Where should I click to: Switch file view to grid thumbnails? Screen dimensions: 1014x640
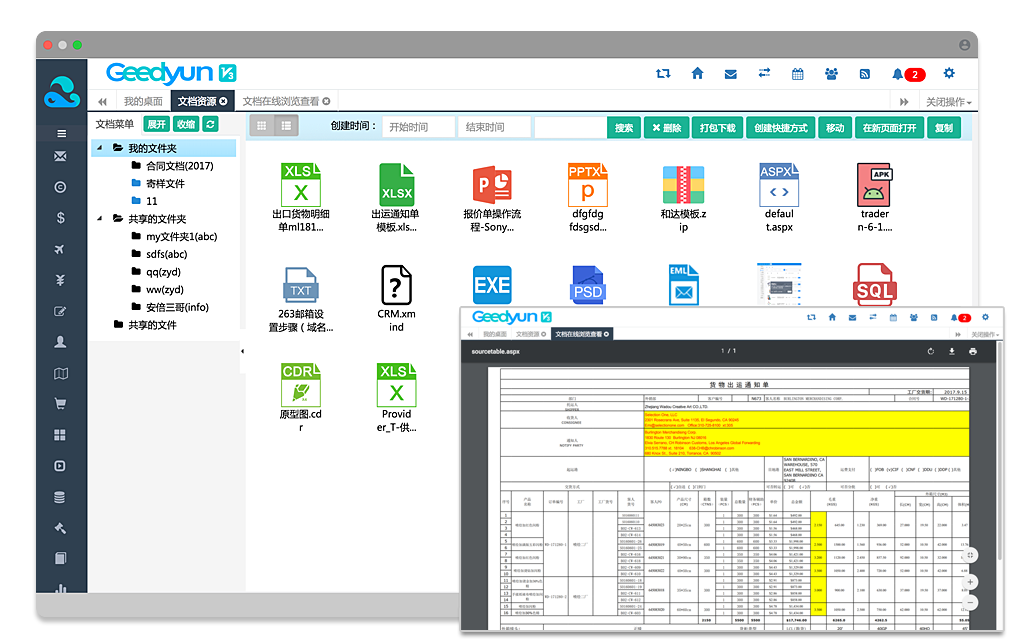pyautogui.click(x=261, y=126)
